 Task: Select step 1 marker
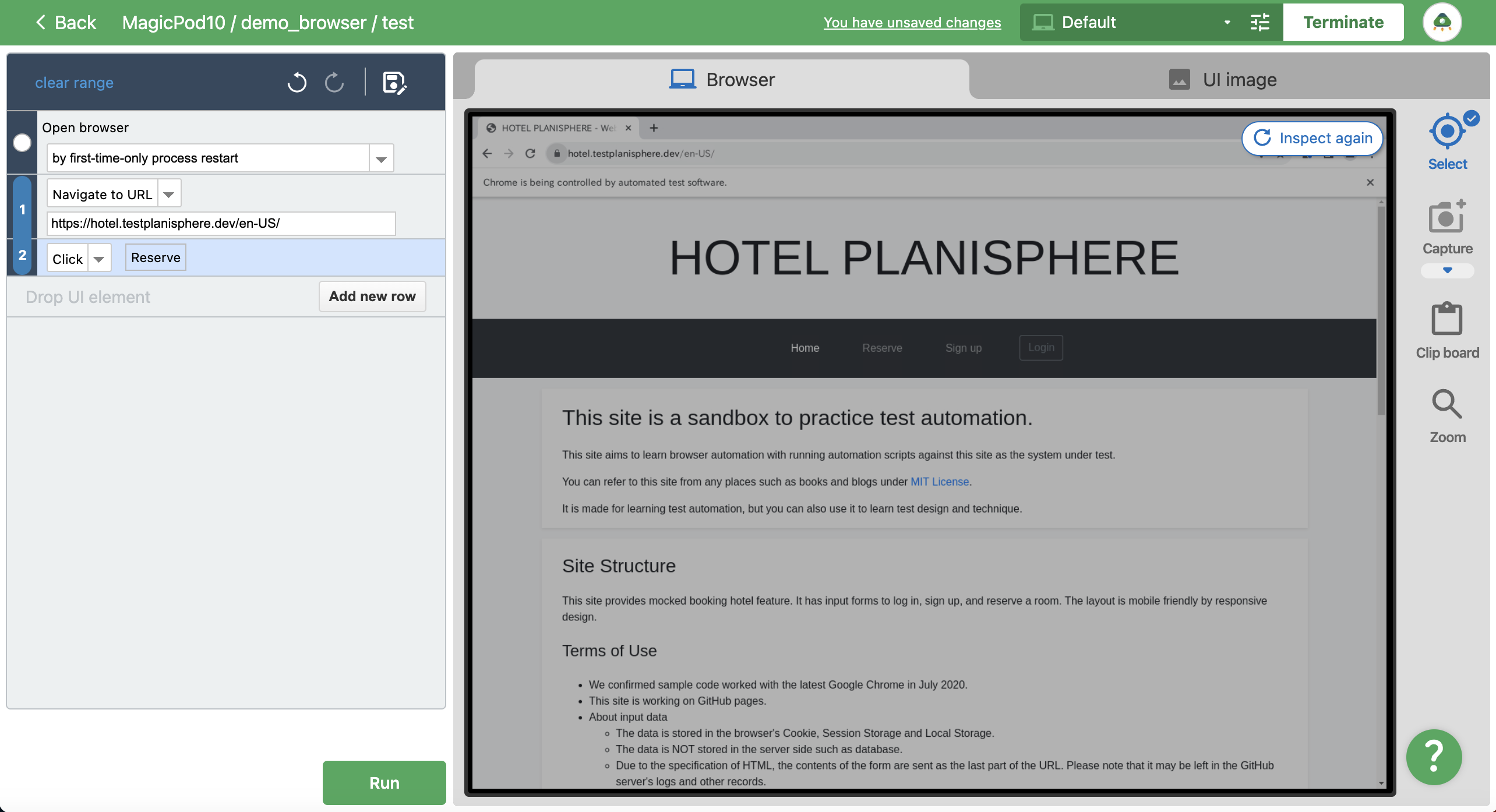[22, 210]
